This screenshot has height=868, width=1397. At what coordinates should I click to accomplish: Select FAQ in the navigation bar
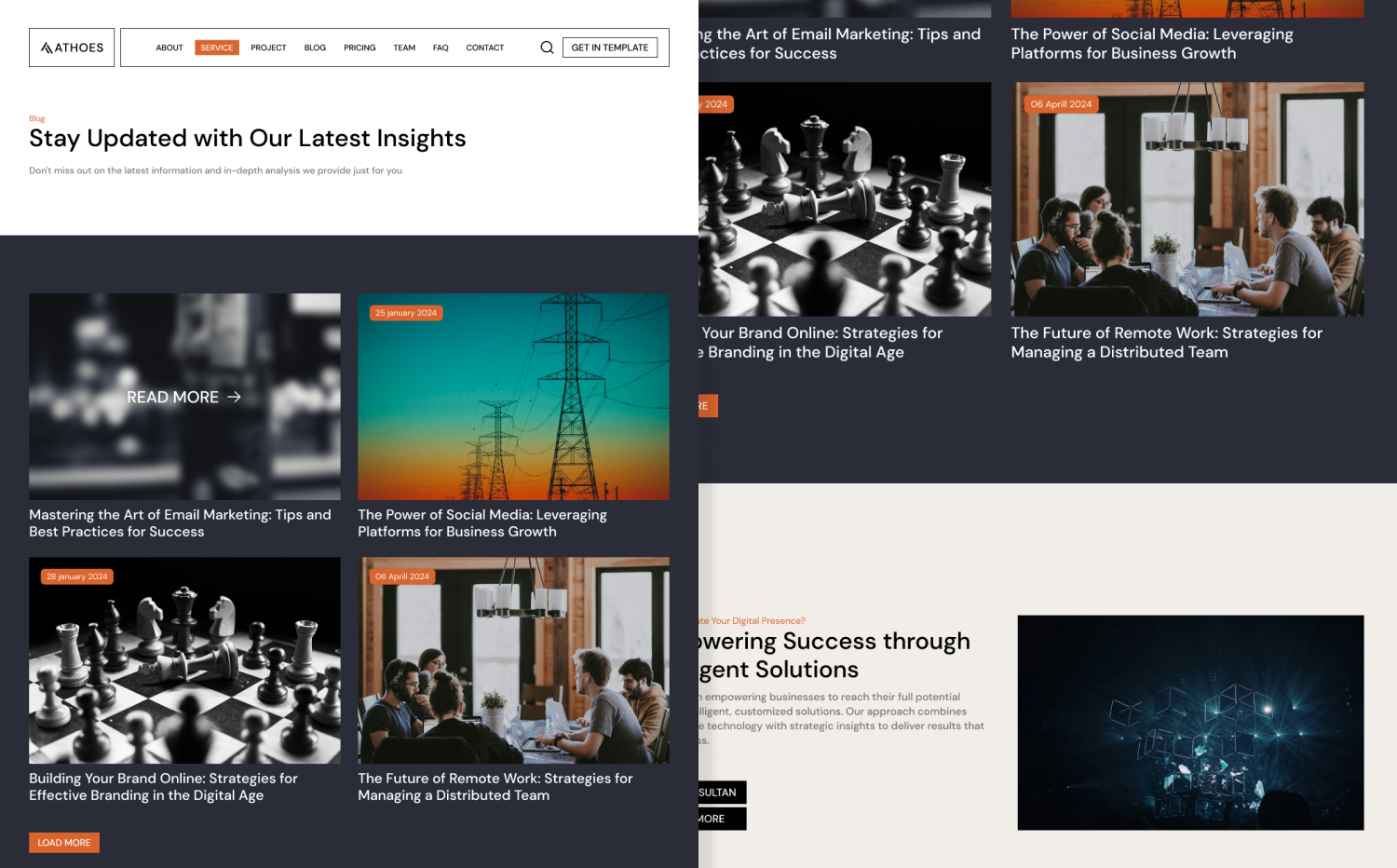[441, 47]
